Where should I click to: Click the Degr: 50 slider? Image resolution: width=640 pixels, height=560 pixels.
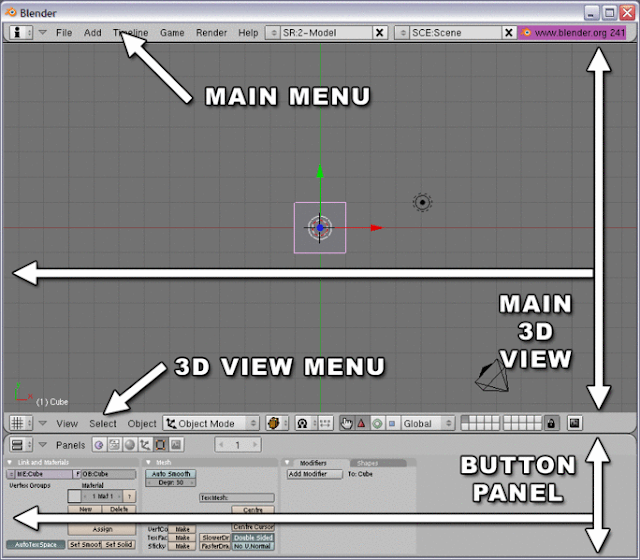(171, 482)
